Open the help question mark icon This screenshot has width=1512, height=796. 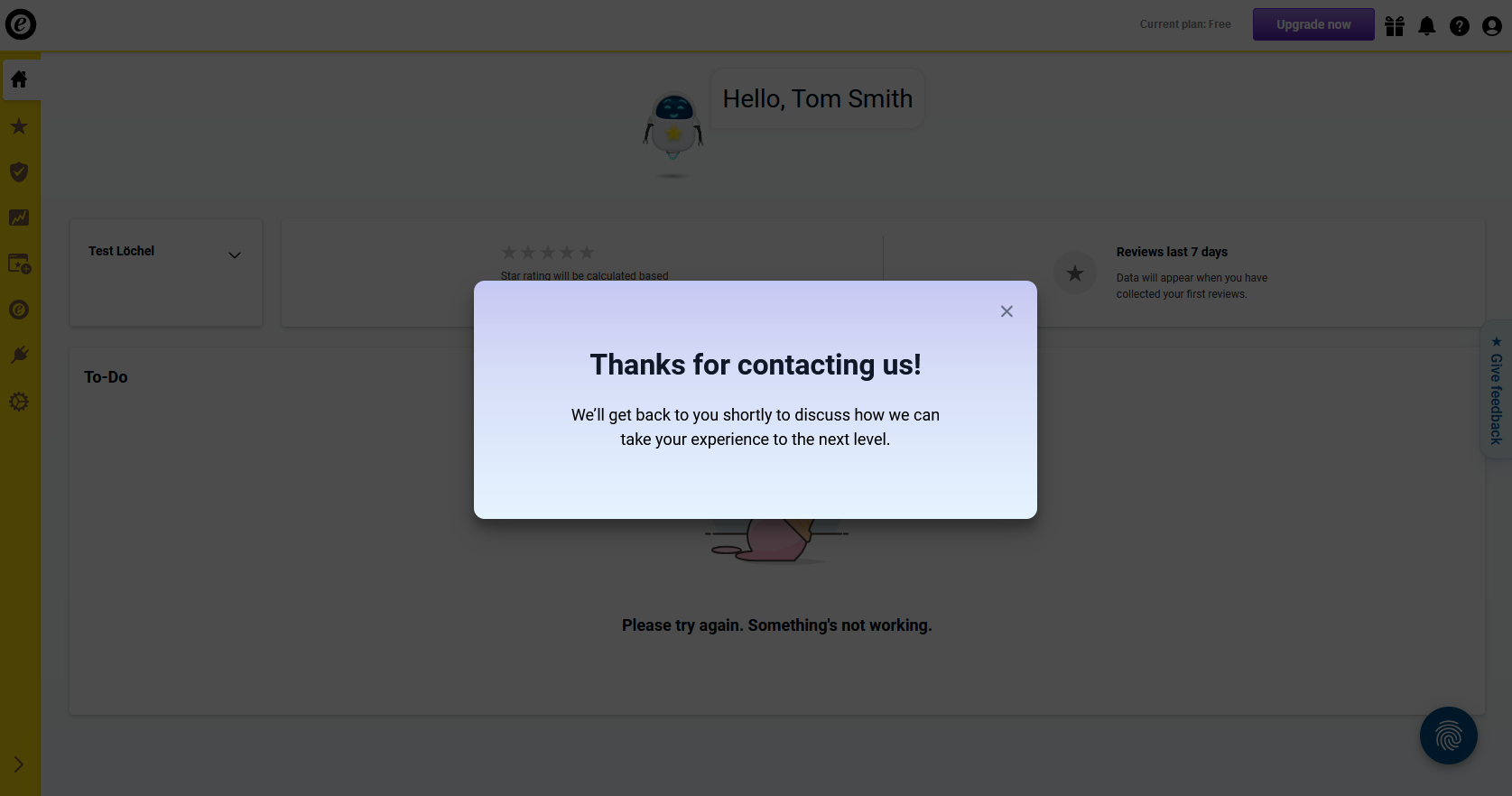click(1460, 26)
